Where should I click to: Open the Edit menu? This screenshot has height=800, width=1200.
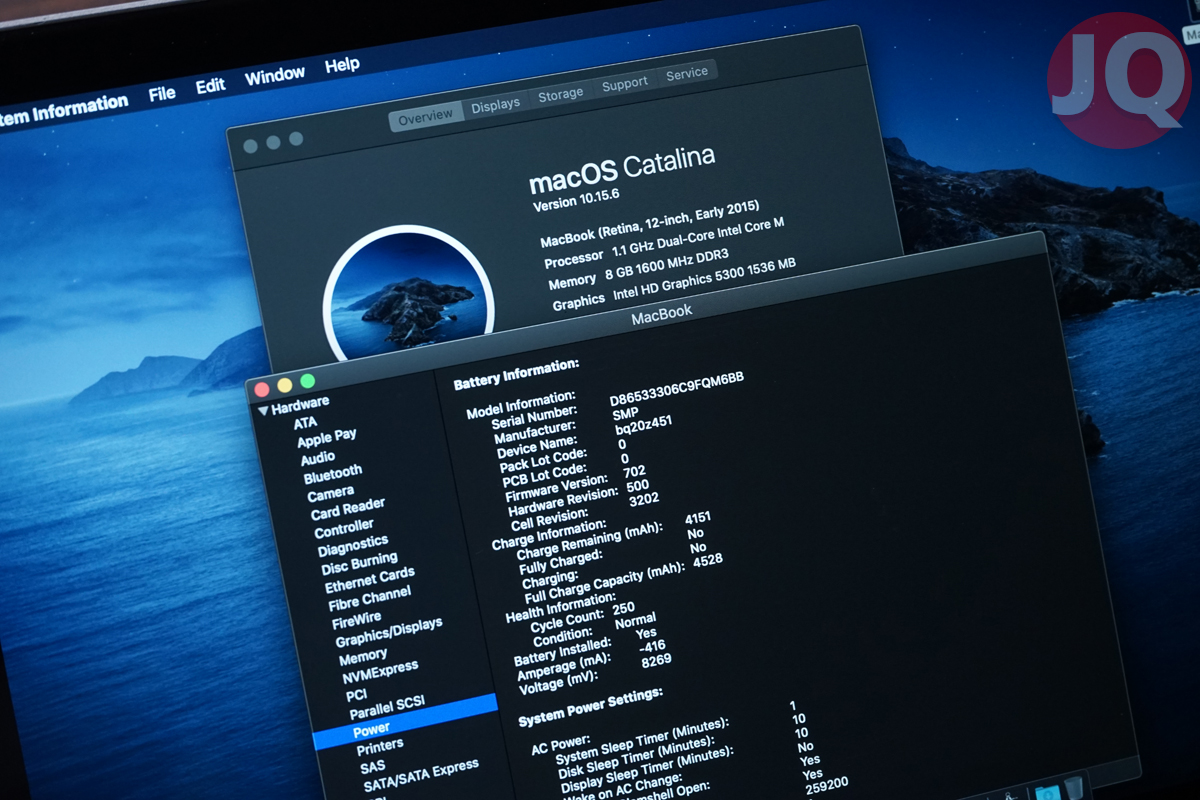(x=210, y=86)
